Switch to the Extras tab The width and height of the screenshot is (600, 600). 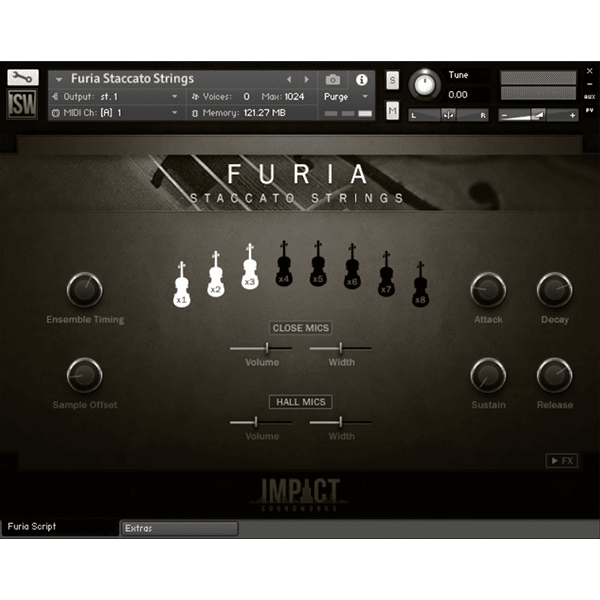pyautogui.click(x=179, y=528)
